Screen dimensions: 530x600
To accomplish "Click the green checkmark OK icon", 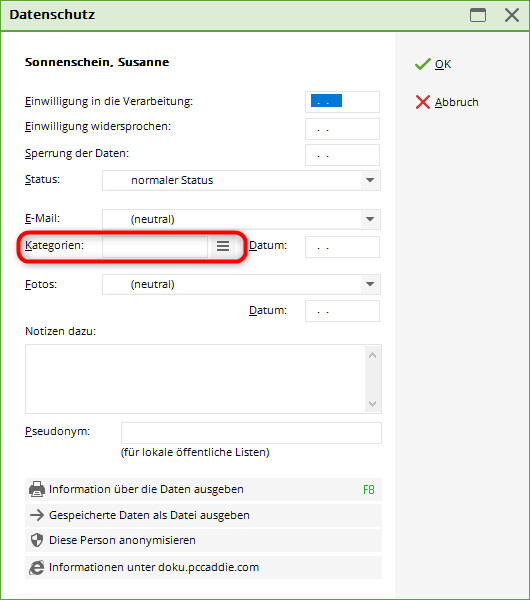I will tap(423, 64).
